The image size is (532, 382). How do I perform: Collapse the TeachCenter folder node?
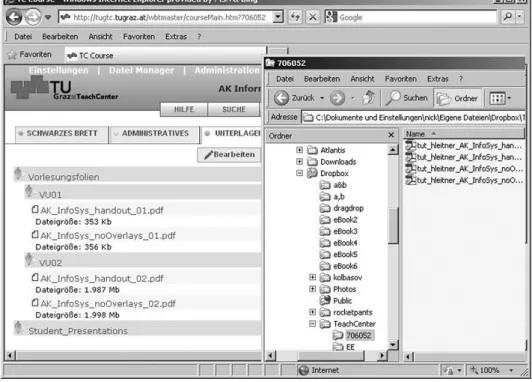[312, 324]
